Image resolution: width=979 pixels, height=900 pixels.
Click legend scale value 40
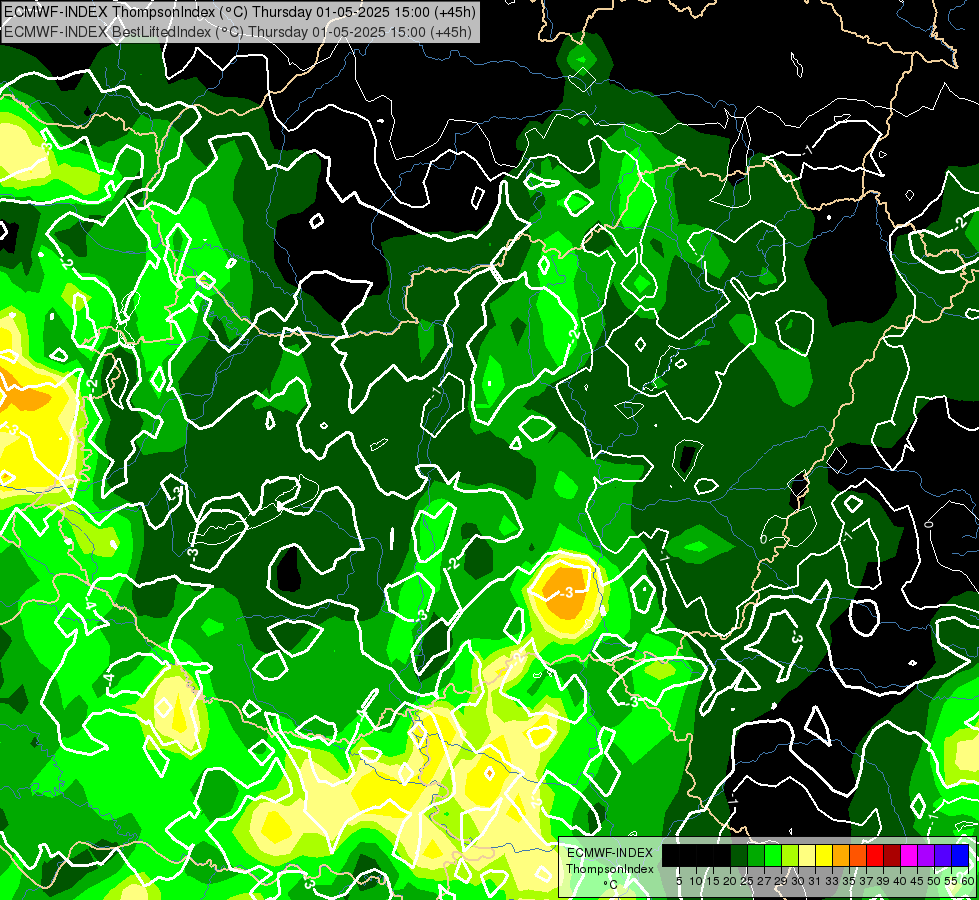[900, 881]
